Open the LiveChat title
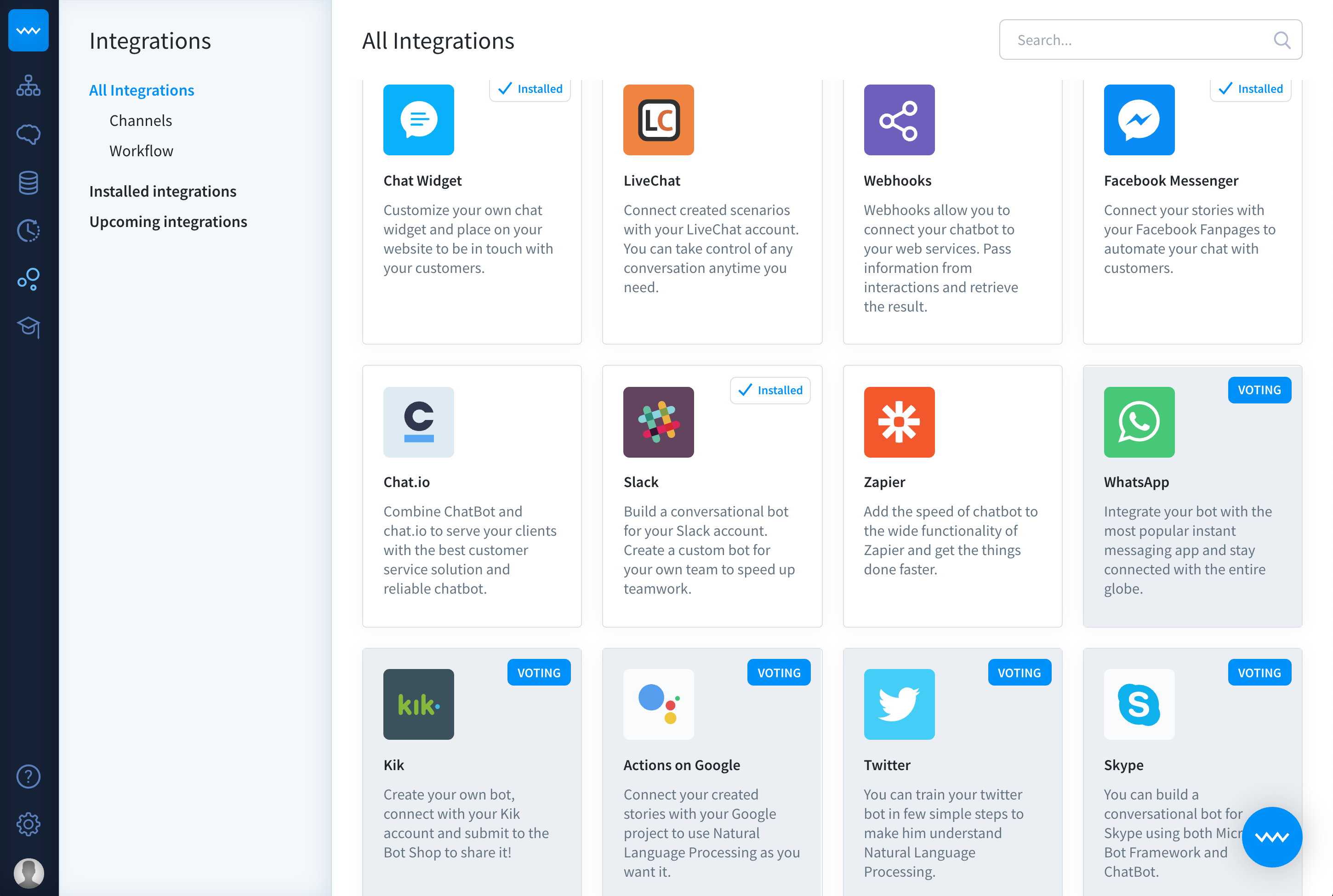This screenshot has height=896, width=1333. (652, 181)
